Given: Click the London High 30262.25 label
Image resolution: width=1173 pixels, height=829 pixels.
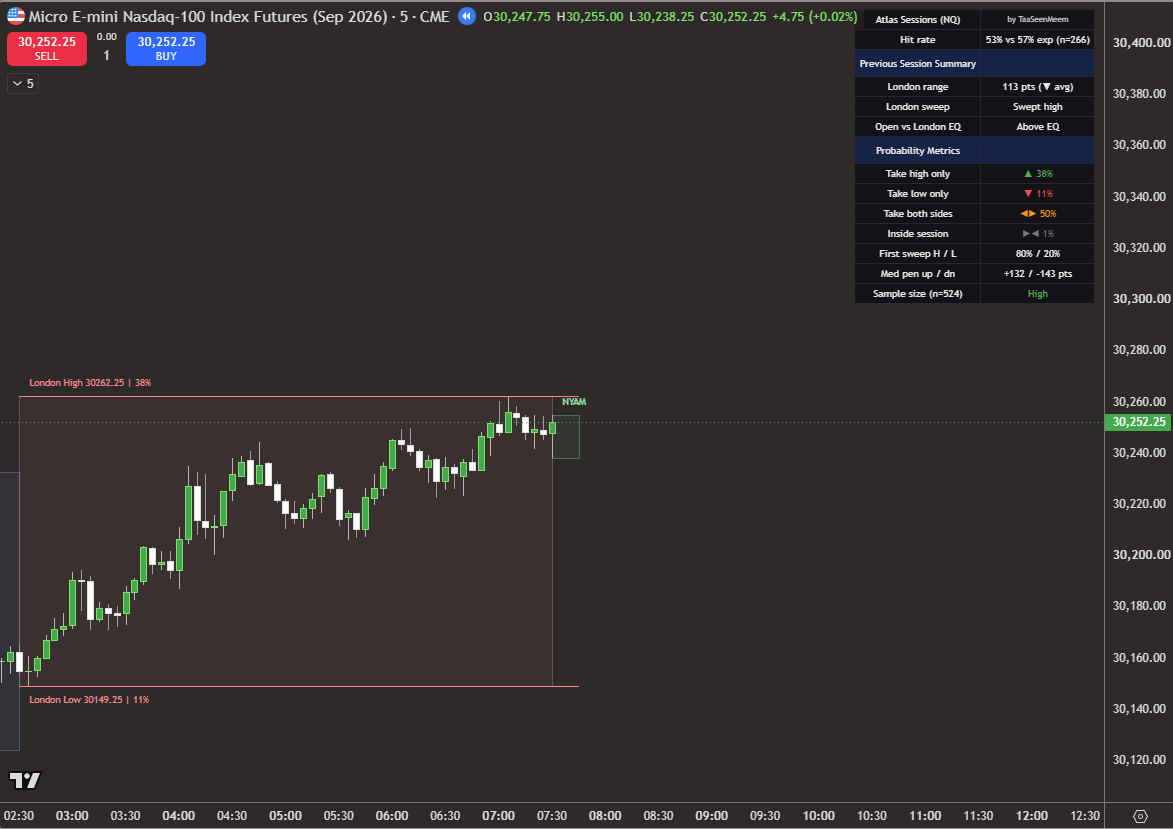Looking at the screenshot, I should click(90, 382).
